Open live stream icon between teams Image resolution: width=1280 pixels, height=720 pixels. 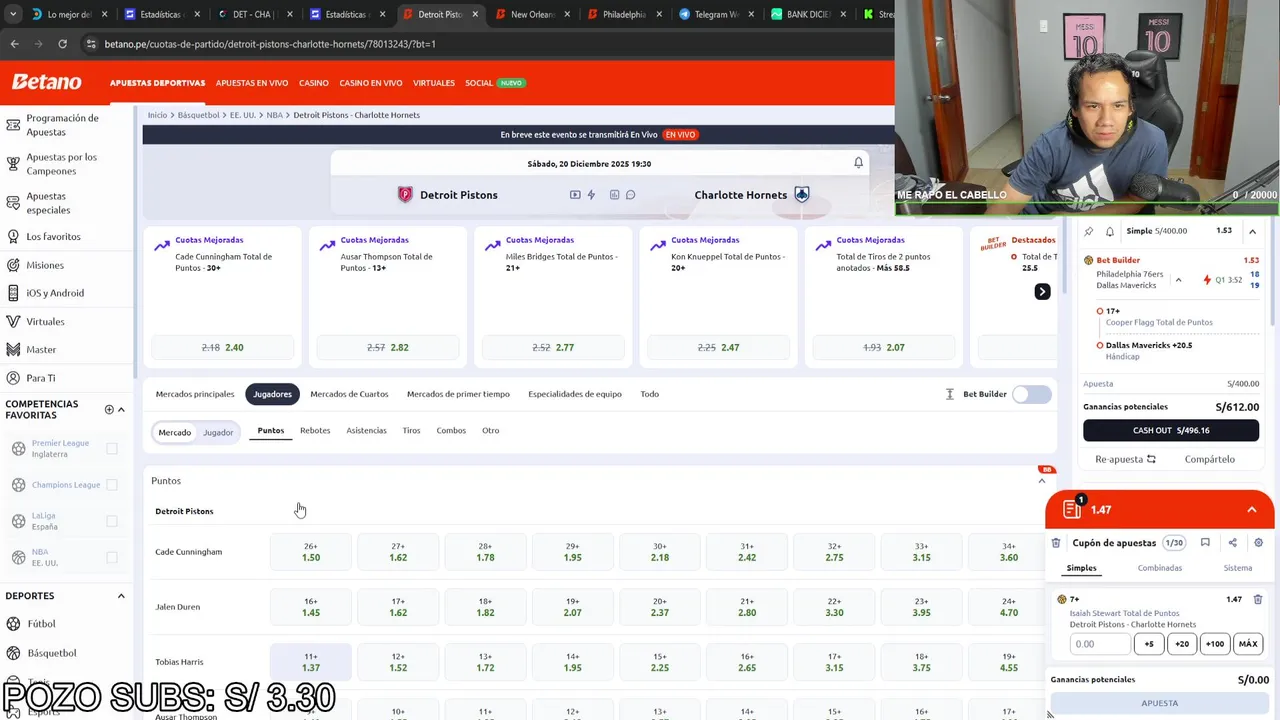575,195
